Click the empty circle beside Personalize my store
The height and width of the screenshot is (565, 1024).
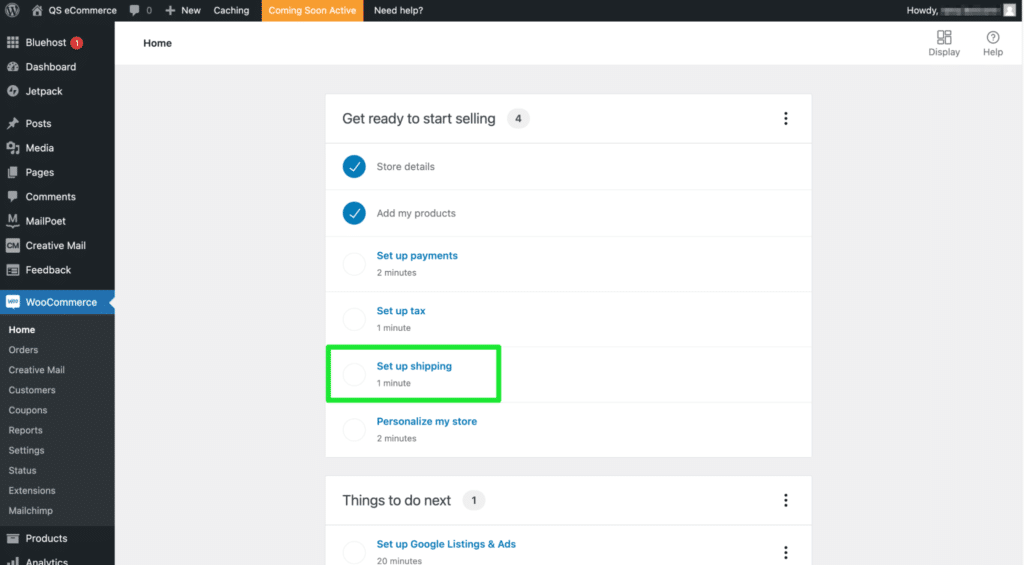coord(354,430)
